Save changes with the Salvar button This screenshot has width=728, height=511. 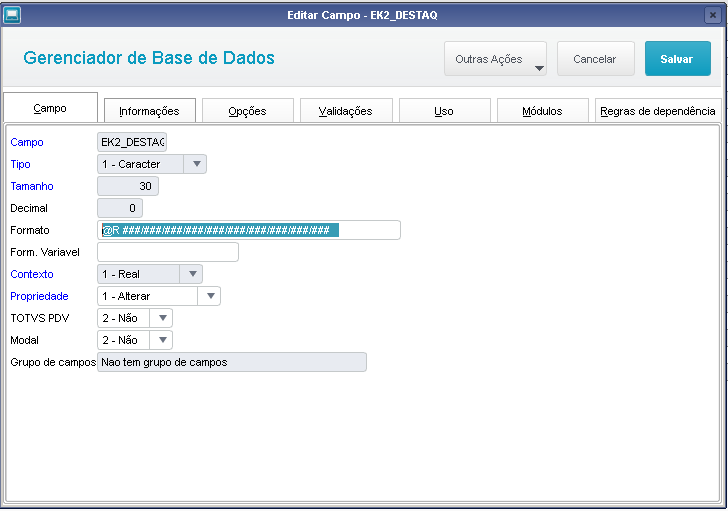coord(677,59)
